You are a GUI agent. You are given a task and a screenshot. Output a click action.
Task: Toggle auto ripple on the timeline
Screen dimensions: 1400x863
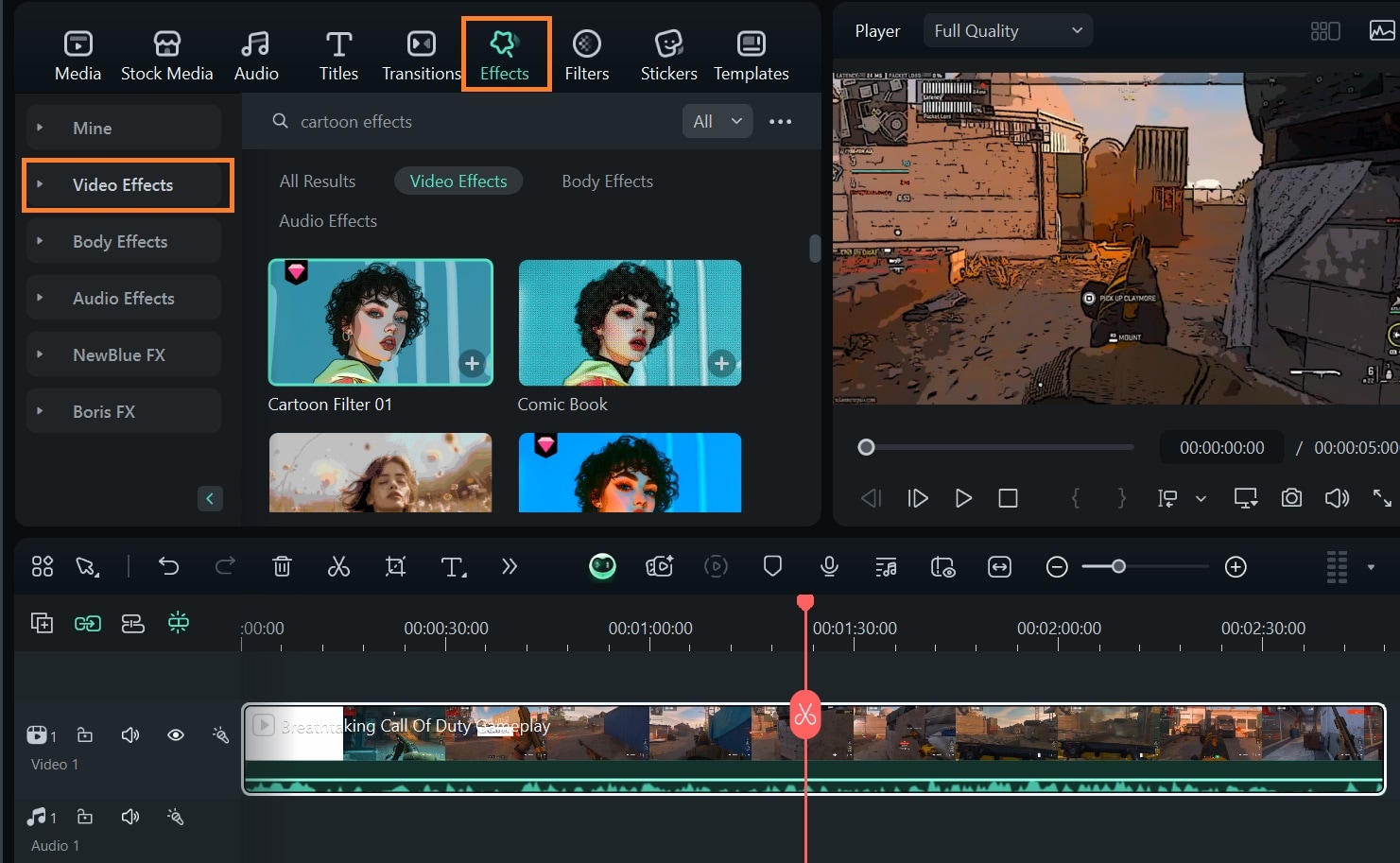click(133, 623)
